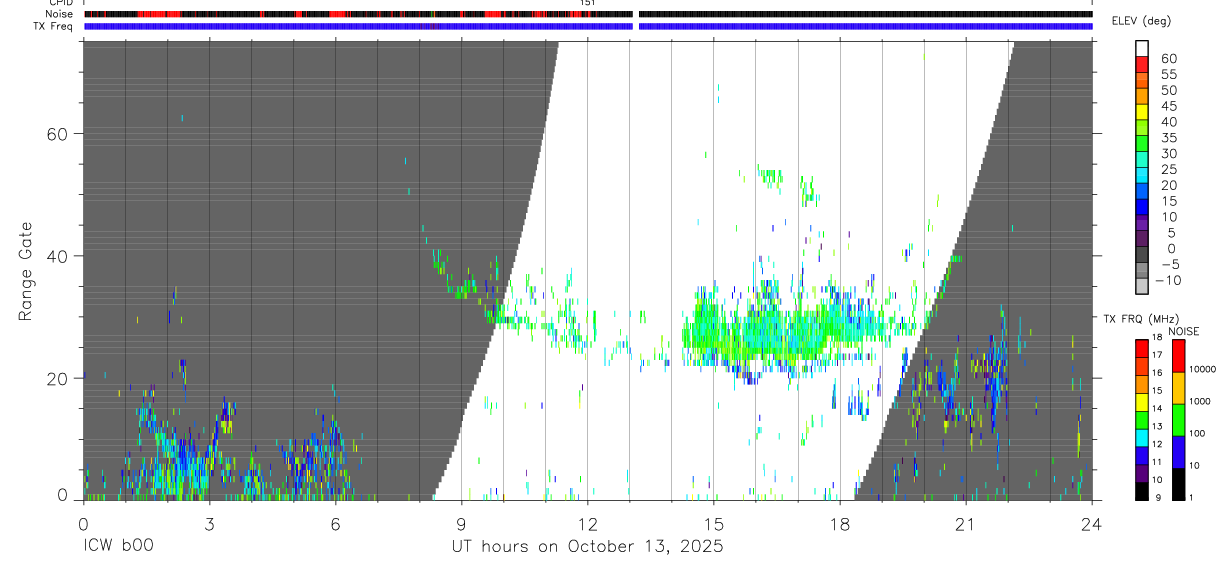Click 'UT hours on October 13, 2025' label
Viewport: 1228px width, 567px height.
tap(587, 546)
